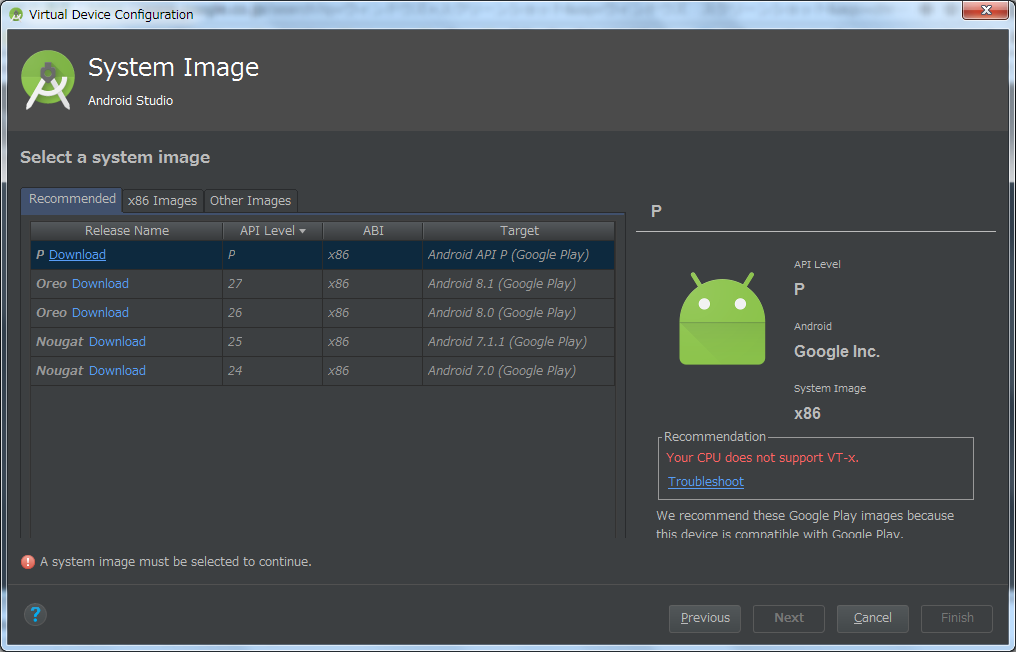Close the Virtual Device Configuration window
Image resolution: width=1016 pixels, height=652 pixels.
[985, 10]
